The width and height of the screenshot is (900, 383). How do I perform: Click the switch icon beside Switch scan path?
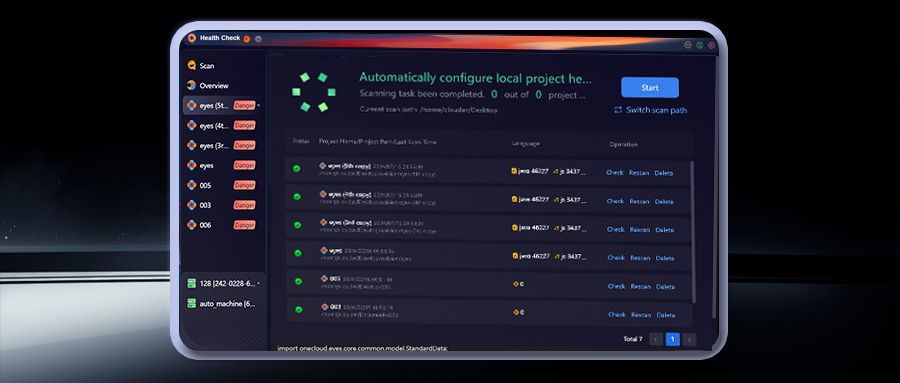(618, 110)
